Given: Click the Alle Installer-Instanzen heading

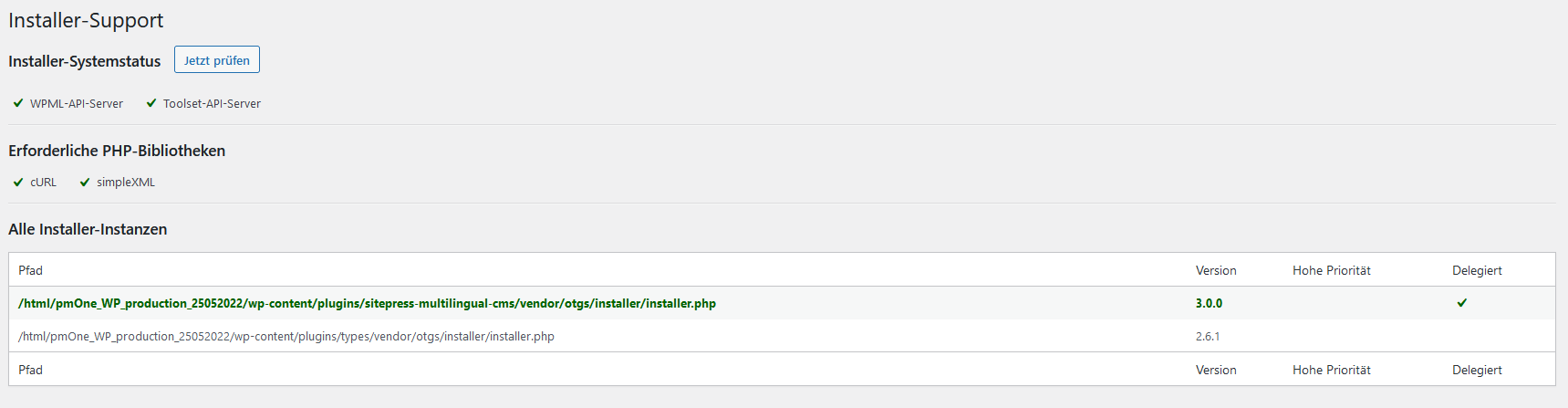Looking at the screenshot, I should [88, 229].
